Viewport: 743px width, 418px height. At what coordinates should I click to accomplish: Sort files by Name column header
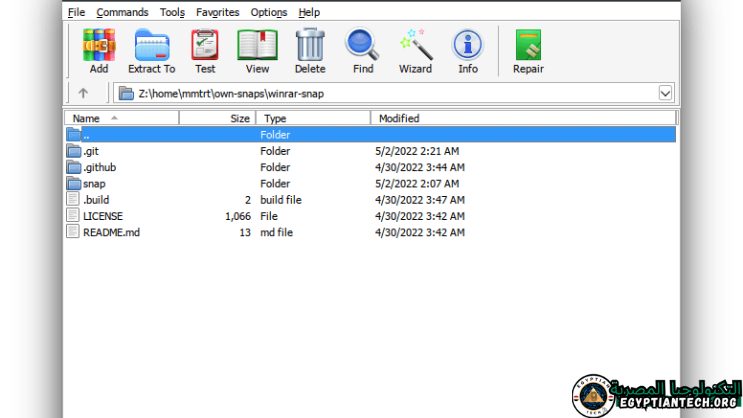pyautogui.click(x=87, y=118)
